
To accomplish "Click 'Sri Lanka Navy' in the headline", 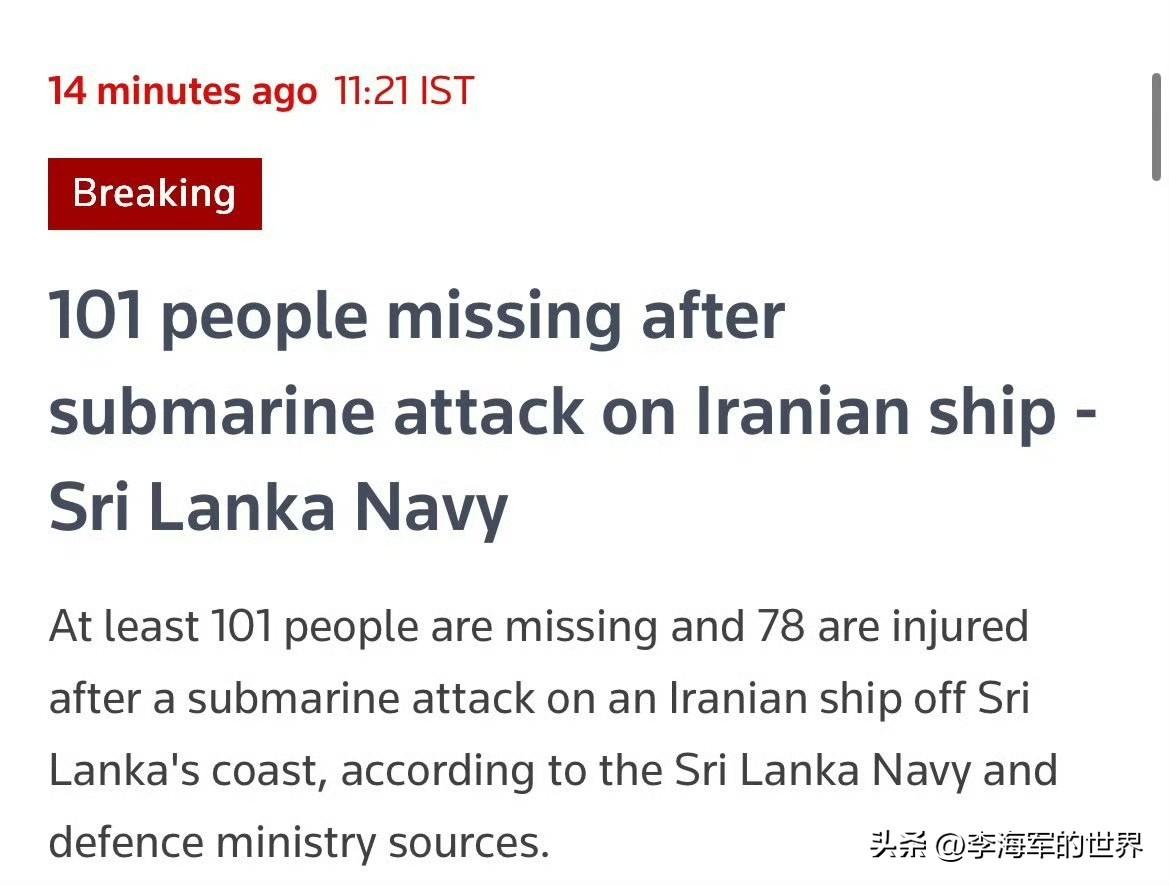I will click(x=278, y=507).
